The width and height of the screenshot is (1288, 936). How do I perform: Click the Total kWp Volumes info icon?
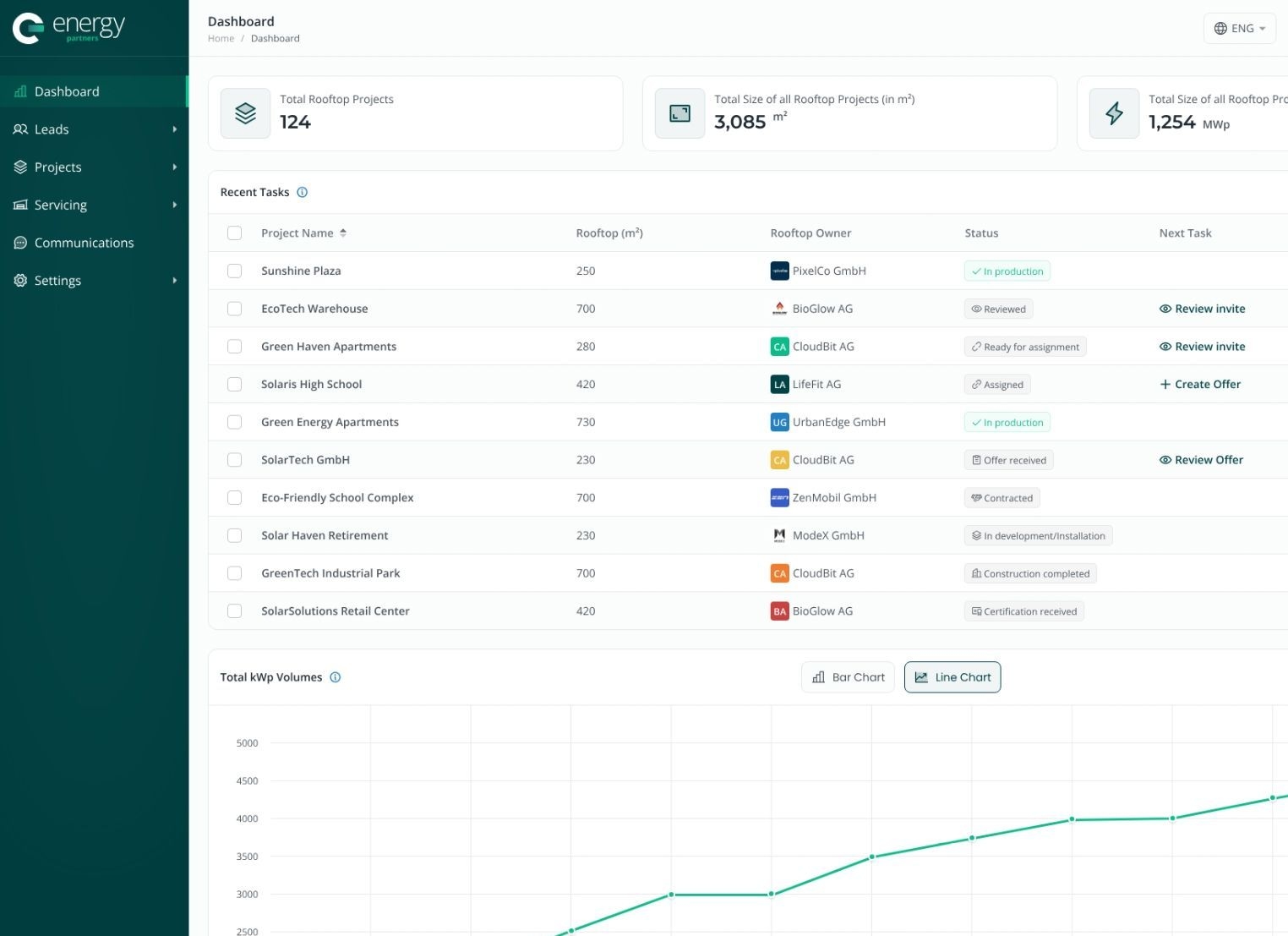click(x=335, y=677)
